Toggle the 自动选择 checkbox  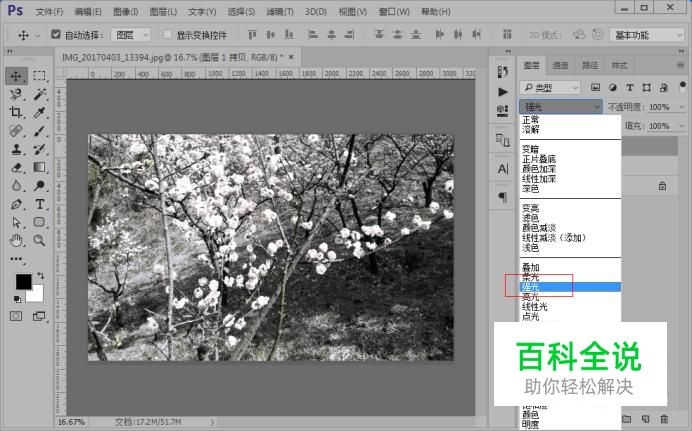click(x=55, y=35)
